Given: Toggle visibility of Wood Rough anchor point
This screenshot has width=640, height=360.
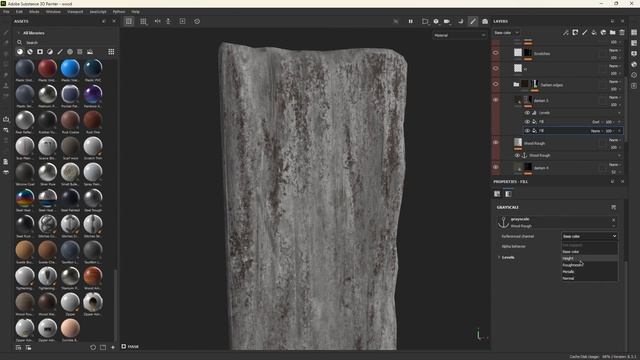Looking at the screenshot, I should click(x=517, y=156).
